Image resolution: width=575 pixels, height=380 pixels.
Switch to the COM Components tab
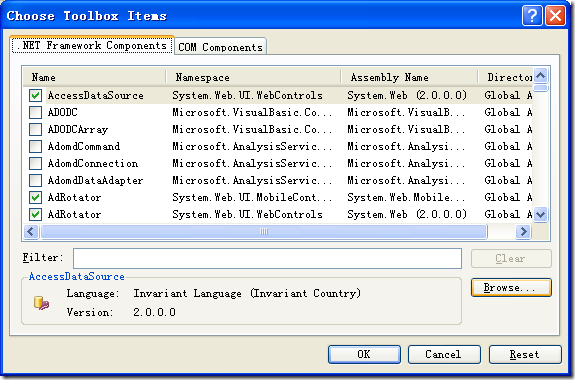(220, 47)
